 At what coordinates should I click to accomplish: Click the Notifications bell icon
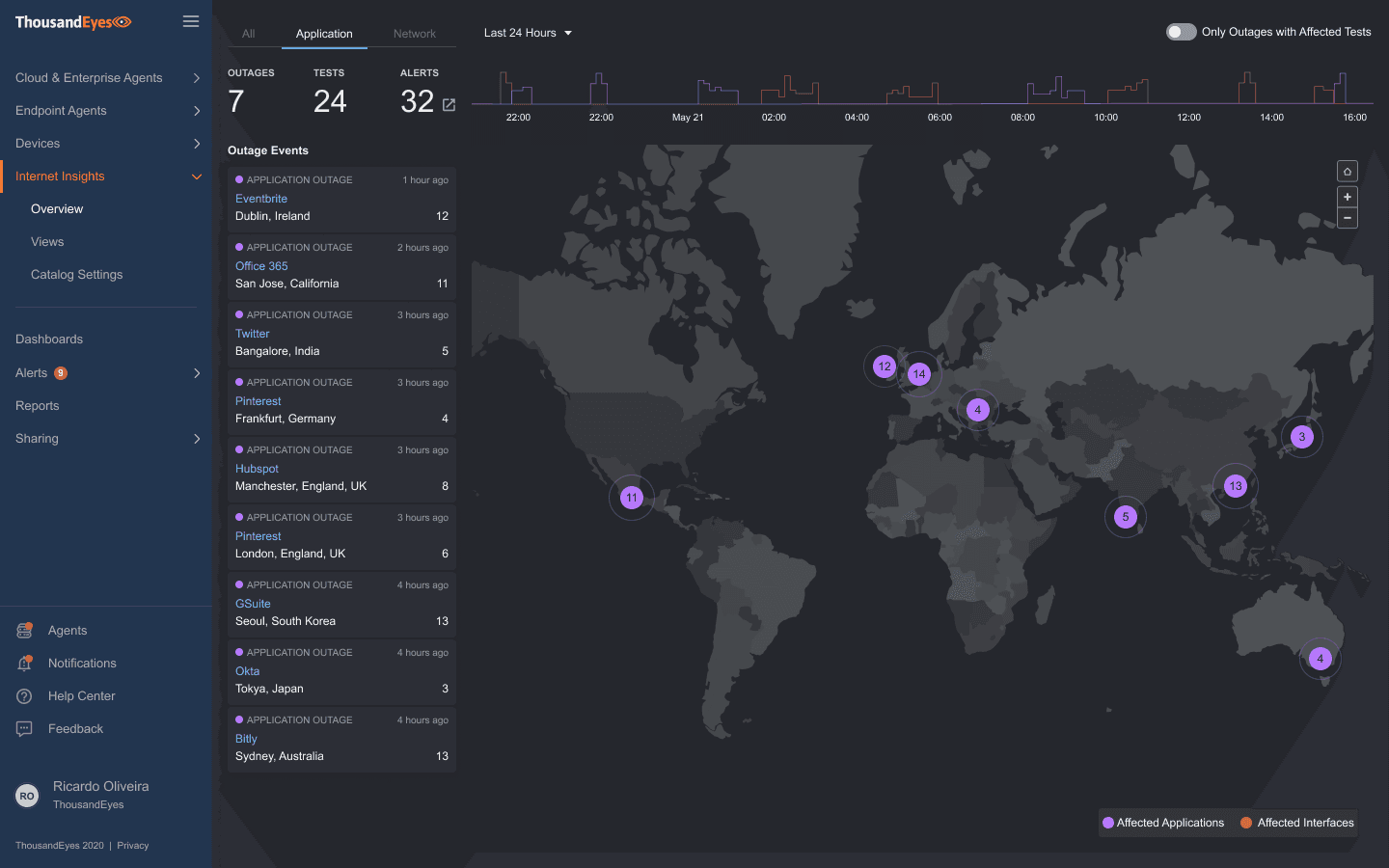25,664
